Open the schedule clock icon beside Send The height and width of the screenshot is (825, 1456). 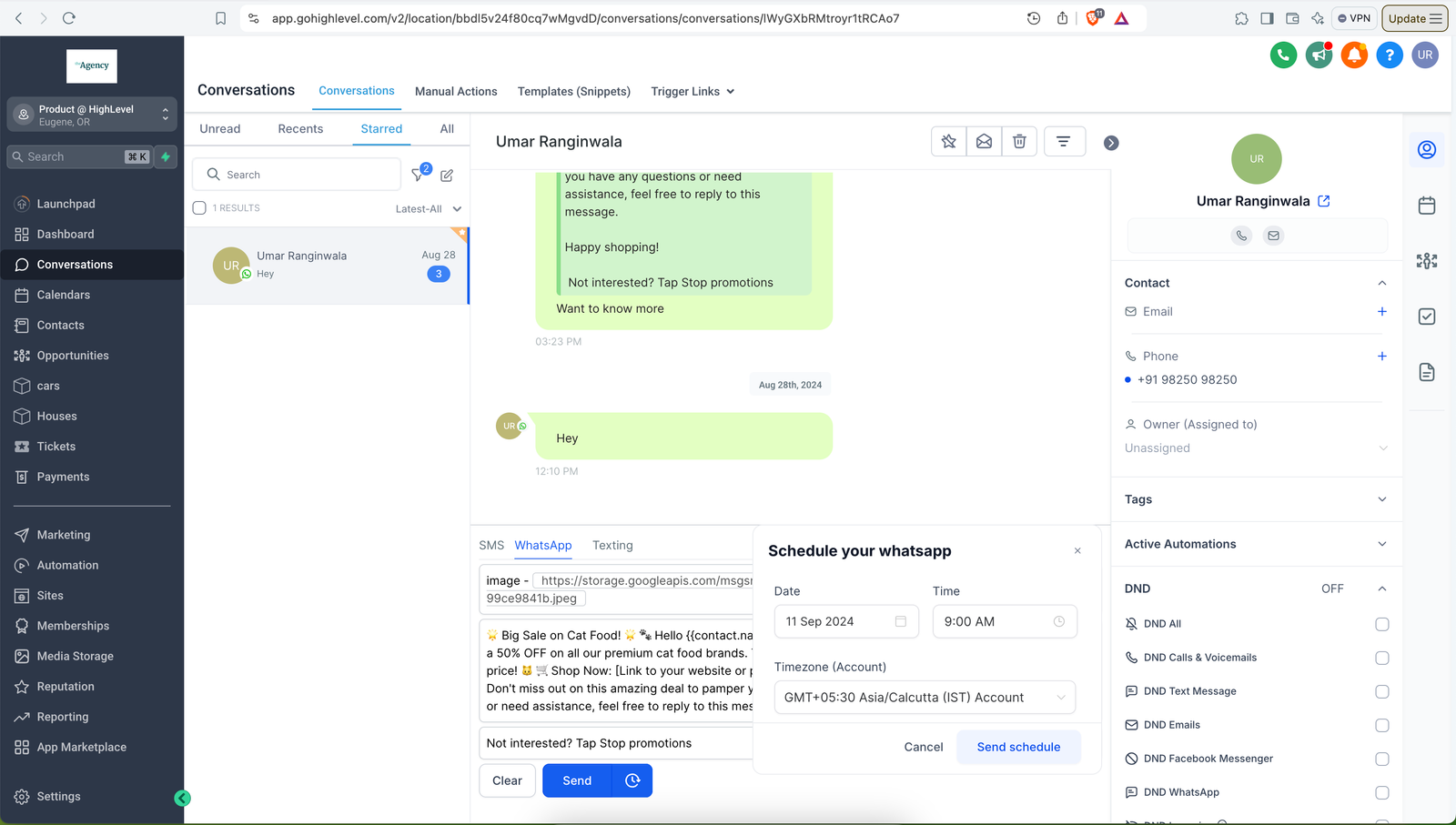632,780
